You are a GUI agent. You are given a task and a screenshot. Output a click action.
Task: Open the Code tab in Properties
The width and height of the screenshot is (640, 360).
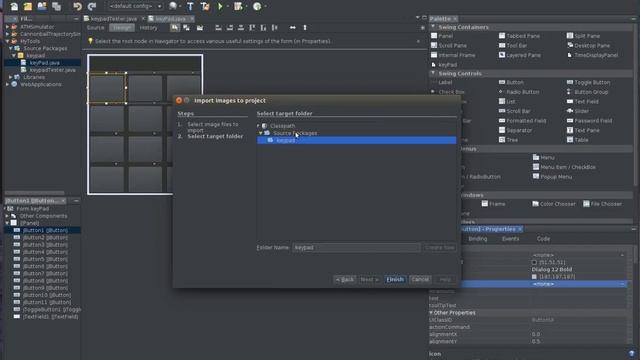point(543,239)
